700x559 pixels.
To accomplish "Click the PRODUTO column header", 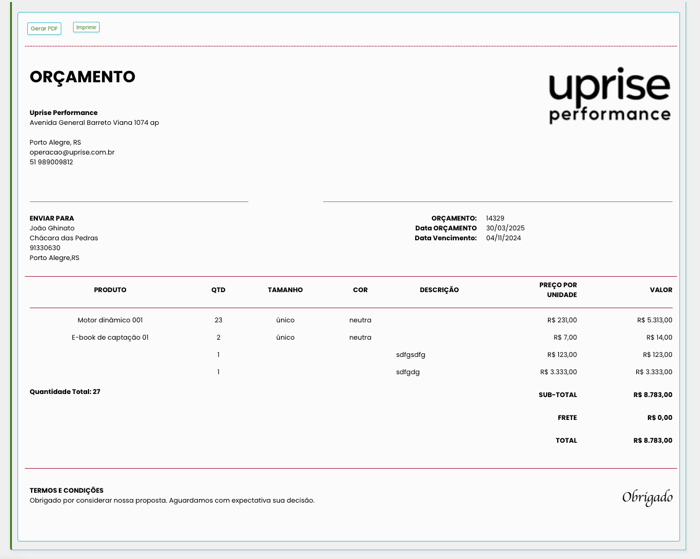I will 110,290.
